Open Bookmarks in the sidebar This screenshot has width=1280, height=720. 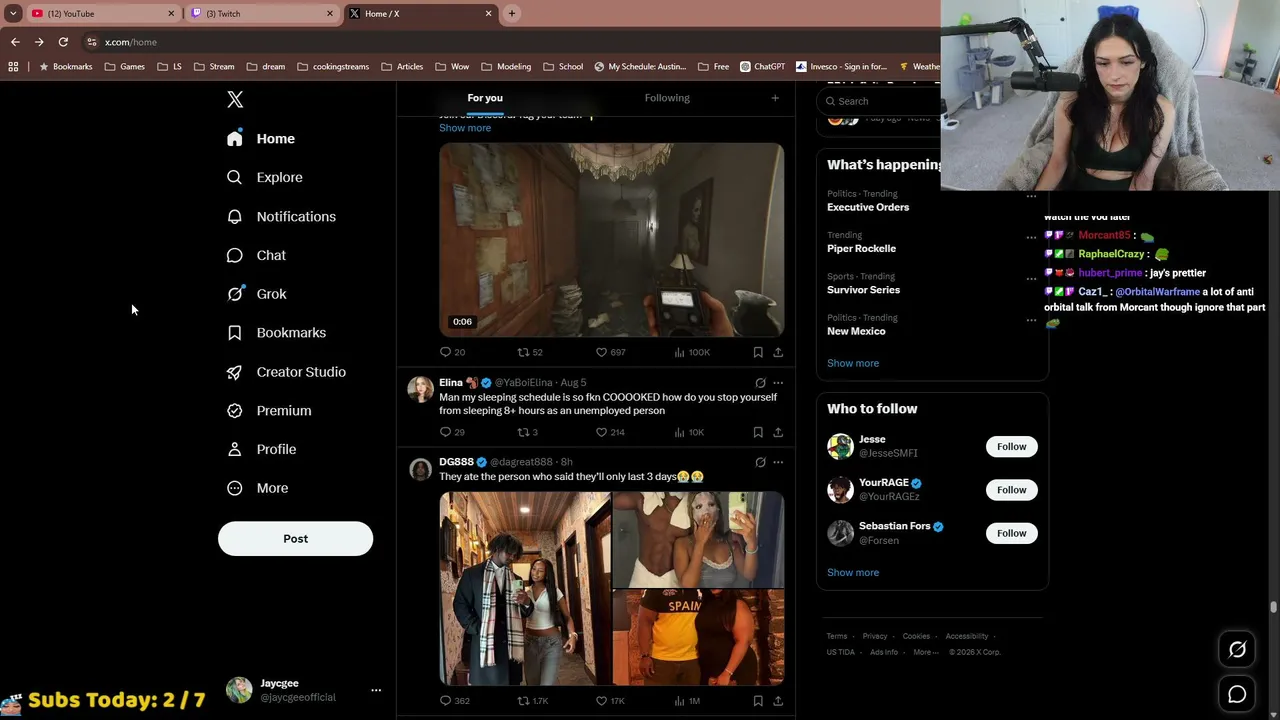tap(276, 333)
